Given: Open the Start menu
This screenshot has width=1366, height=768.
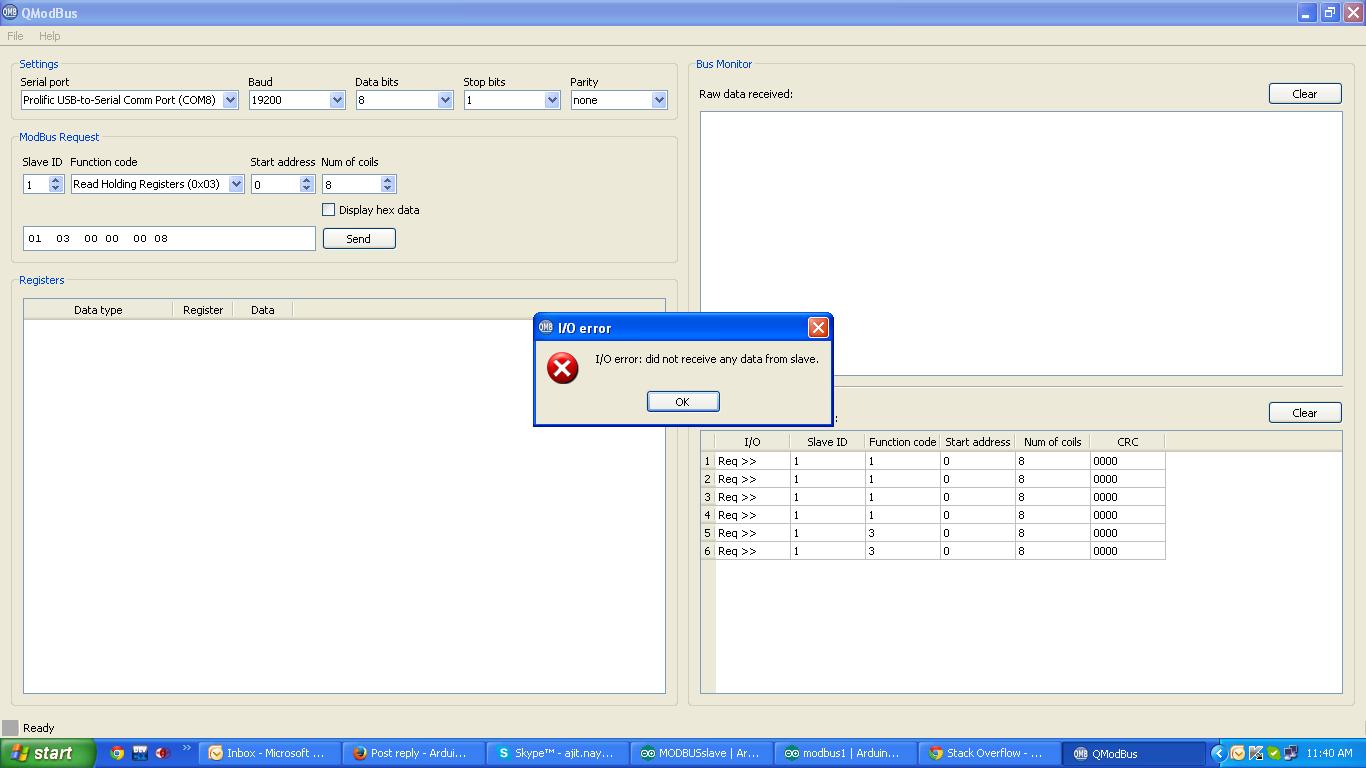Looking at the screenshot, I should [x=45, y=753].
